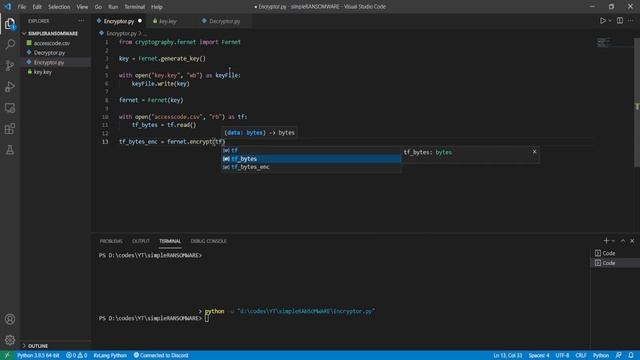Create new terminal with plus icon

(606, 241)
